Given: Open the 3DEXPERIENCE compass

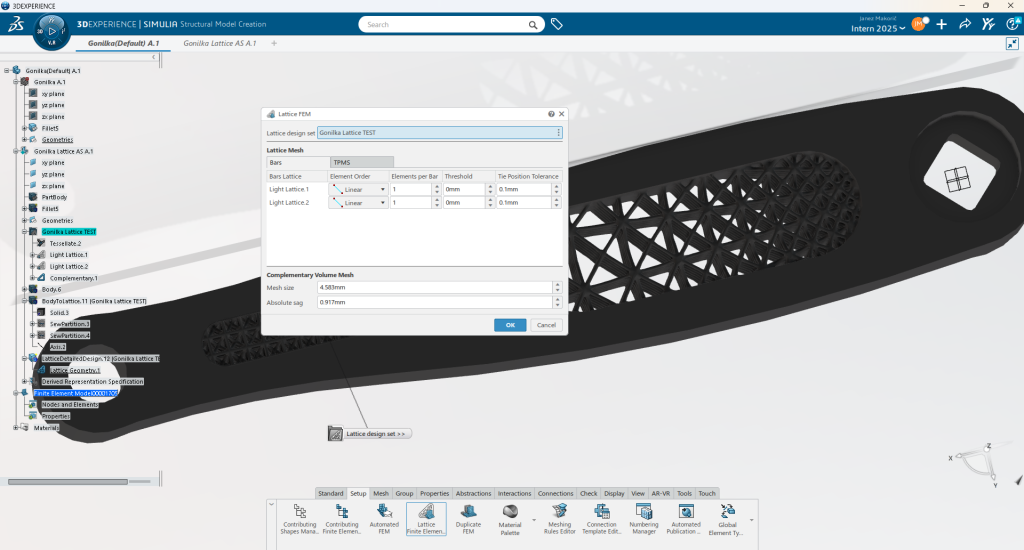Looking at the screenshot, I should point(52,31).
